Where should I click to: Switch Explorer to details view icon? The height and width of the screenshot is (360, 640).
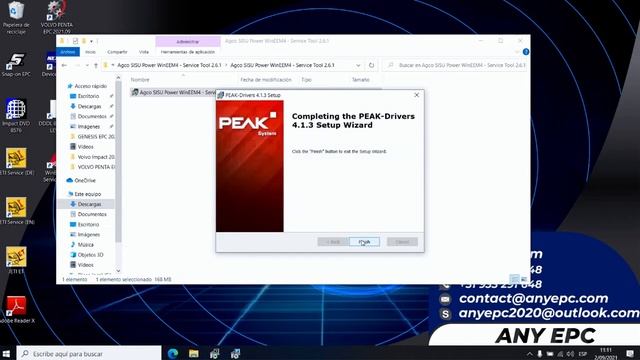coord(515,279)
